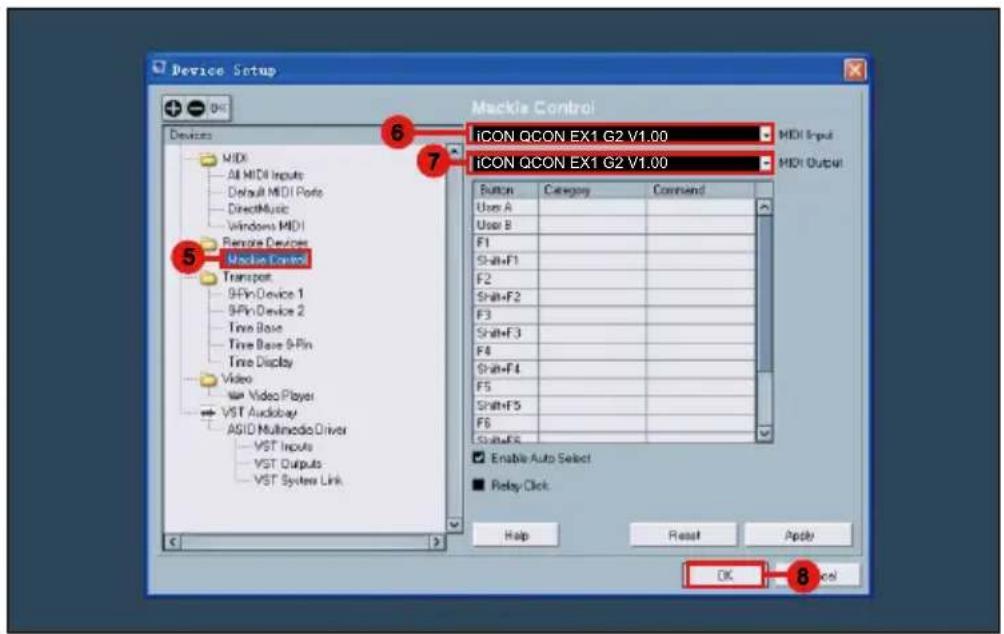Select the MIDI folder icon

point(208,159)
